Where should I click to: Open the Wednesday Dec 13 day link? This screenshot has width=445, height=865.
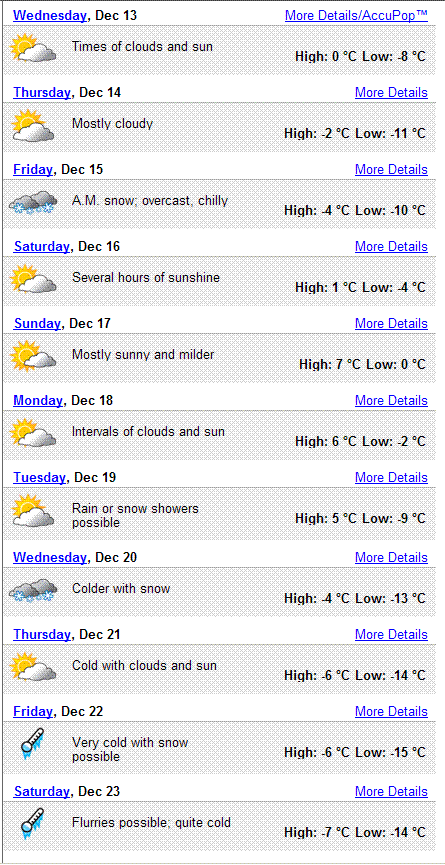[x=50, y=15]
